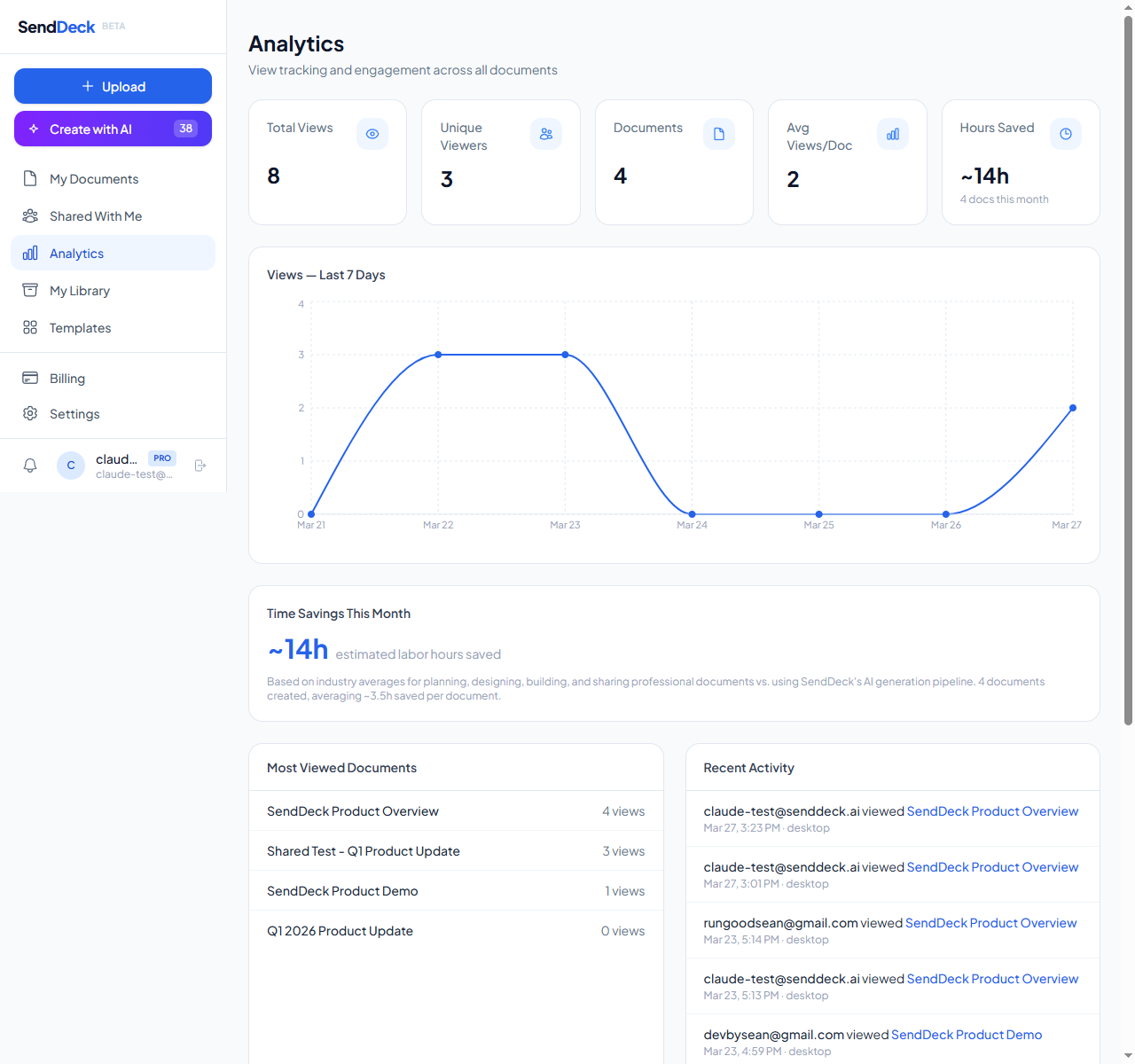Click the Mar 27 data point on chart
The image size is (1135, 1064).
click(x=1072, y=408)
